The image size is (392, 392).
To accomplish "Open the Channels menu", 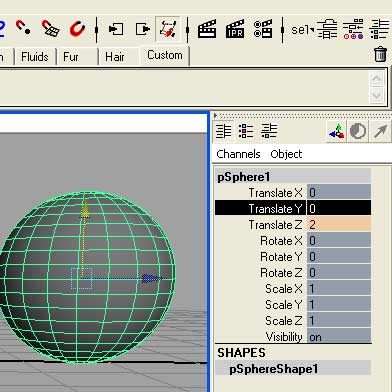I will click(x=238, y=154).
